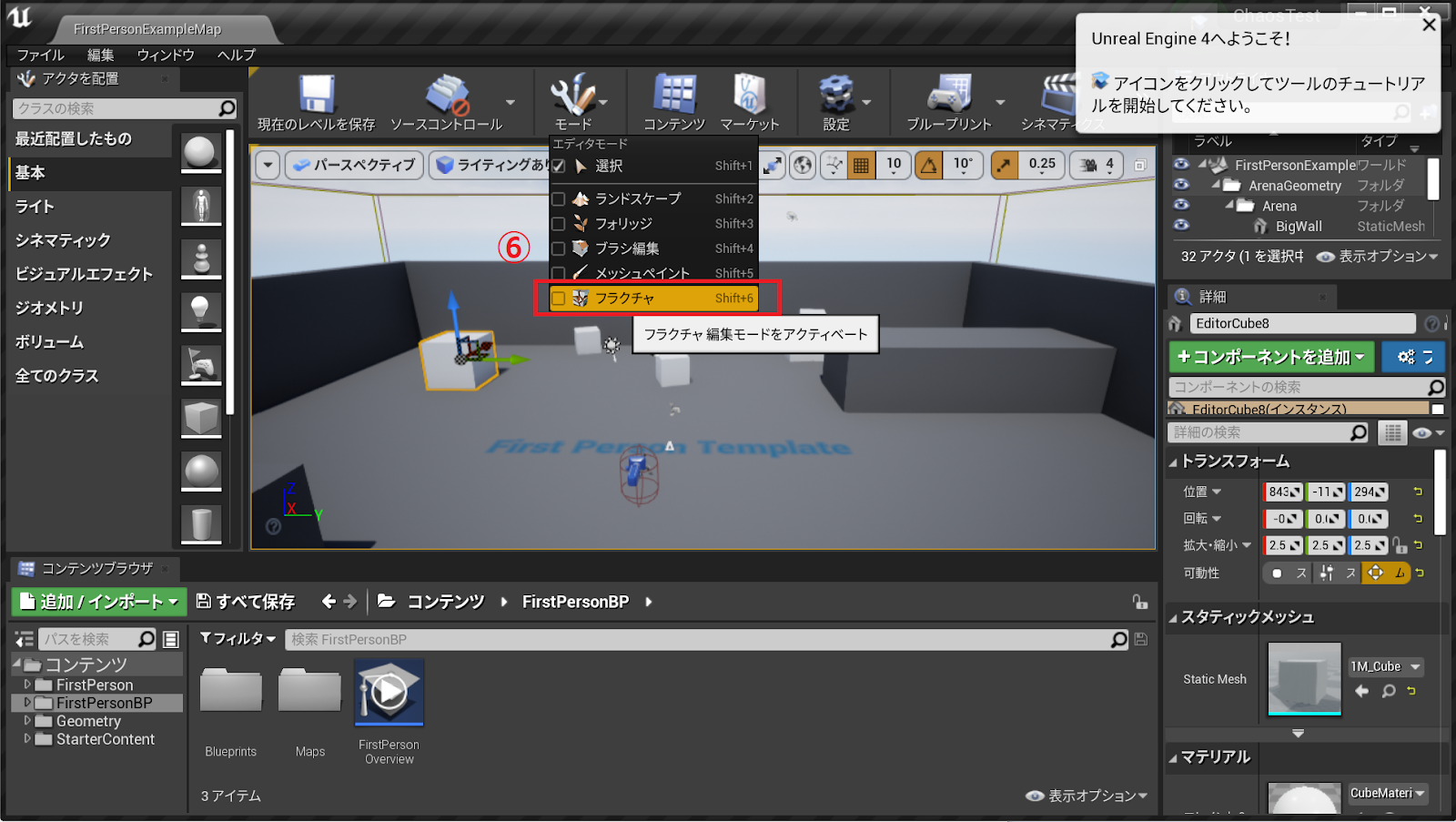
Task: Open the File menu
Action: tap(41, 55)
